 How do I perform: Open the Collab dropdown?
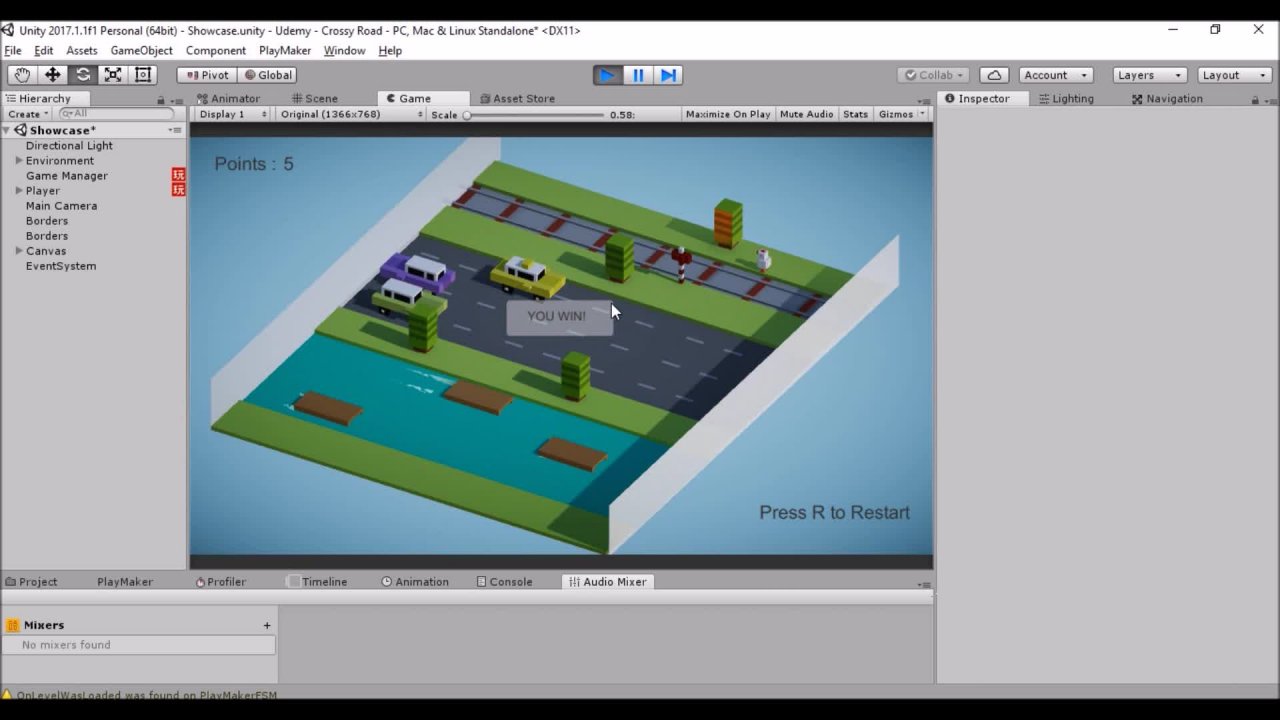(x=934, y=75)
